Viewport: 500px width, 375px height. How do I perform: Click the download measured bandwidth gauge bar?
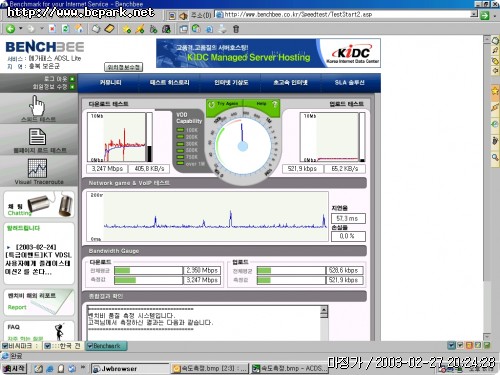148,280
